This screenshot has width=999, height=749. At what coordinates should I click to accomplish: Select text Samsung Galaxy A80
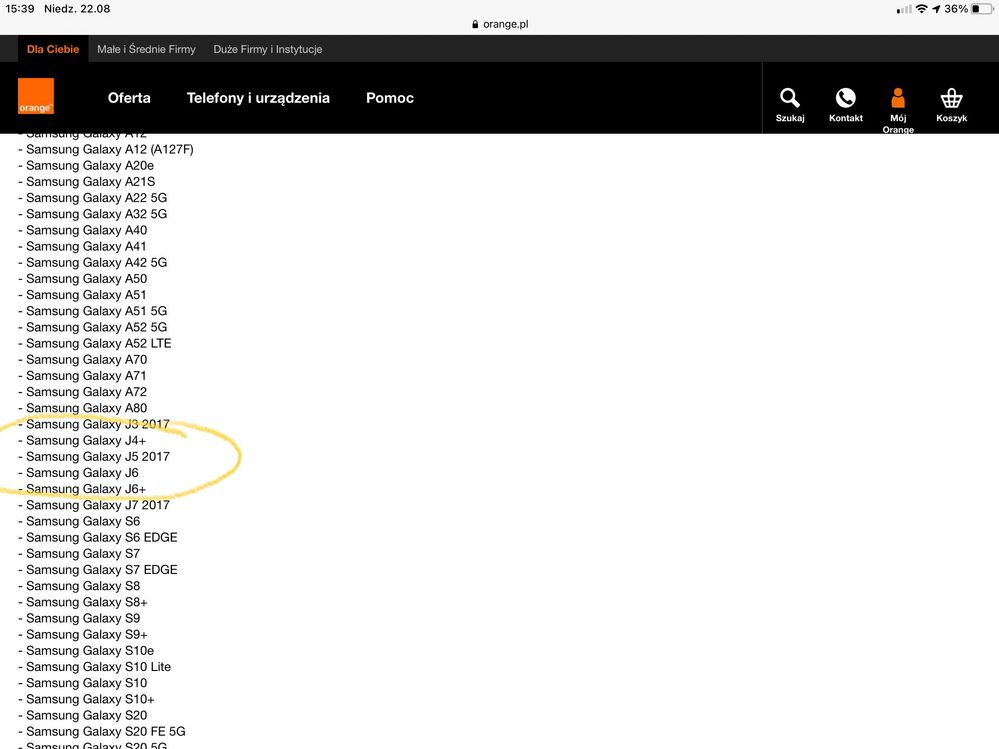[87, 408]
